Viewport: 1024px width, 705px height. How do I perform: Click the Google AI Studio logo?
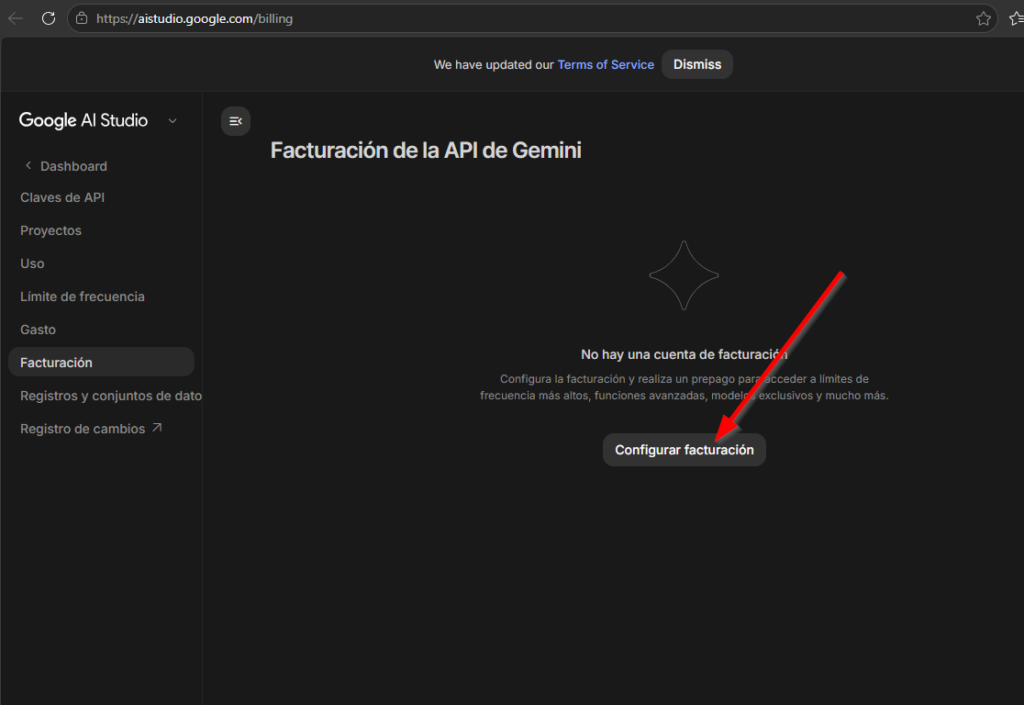pyautogui.click(x=83, y=120)
